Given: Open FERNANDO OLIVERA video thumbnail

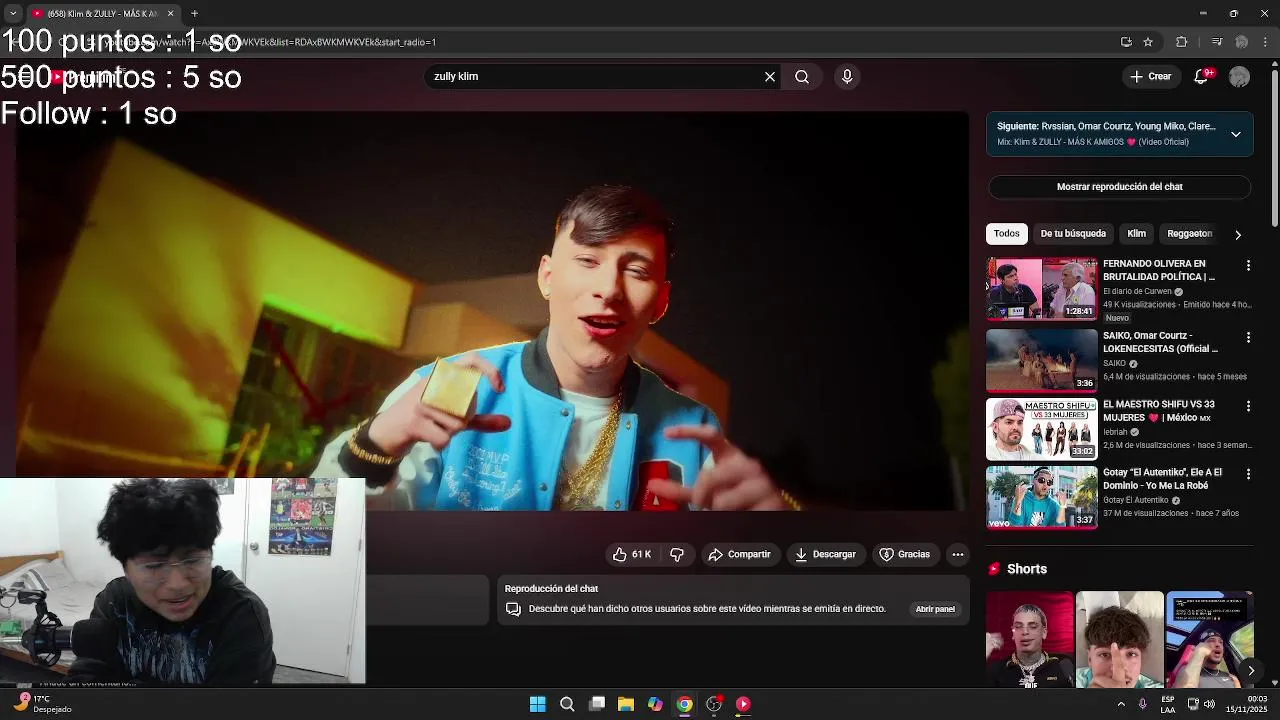Looking at the screenshot, I should (x=1042, y=289).
